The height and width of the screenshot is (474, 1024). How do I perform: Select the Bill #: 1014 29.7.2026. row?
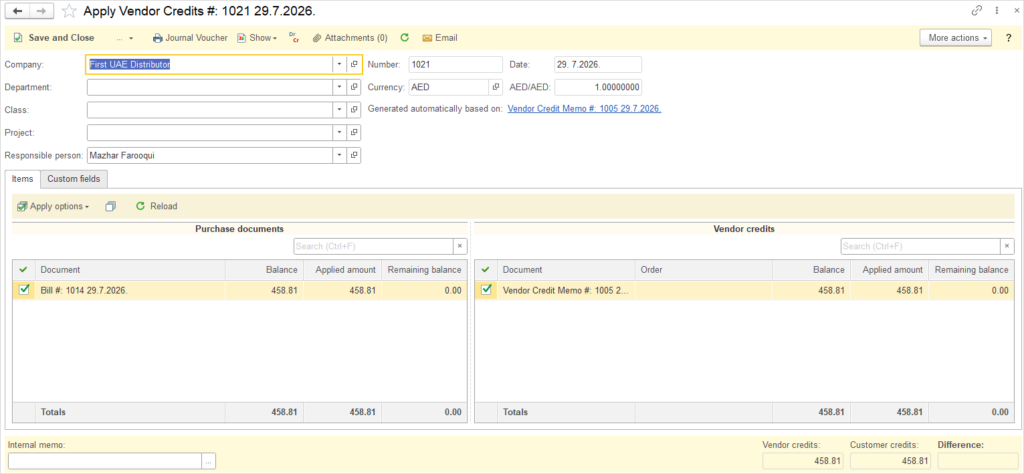click(240, 291)
